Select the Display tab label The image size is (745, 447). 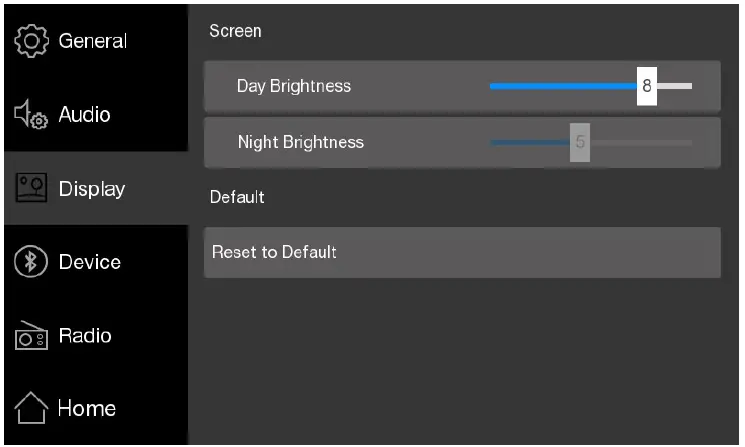tap(92, 188)
